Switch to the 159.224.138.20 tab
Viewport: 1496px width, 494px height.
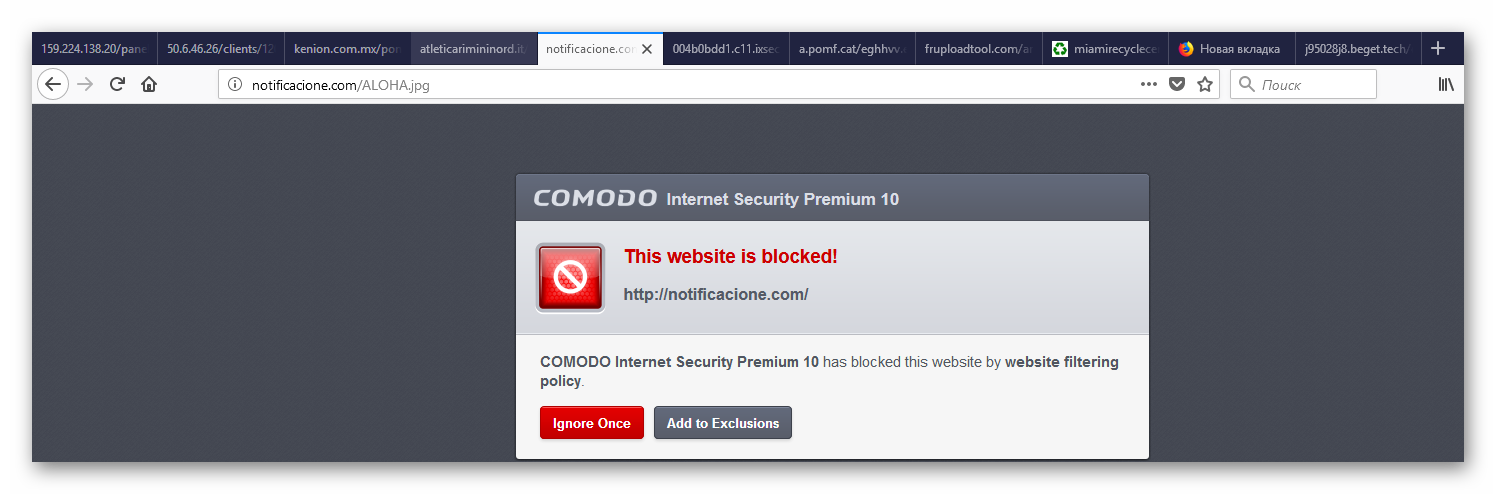click(93, 49)
